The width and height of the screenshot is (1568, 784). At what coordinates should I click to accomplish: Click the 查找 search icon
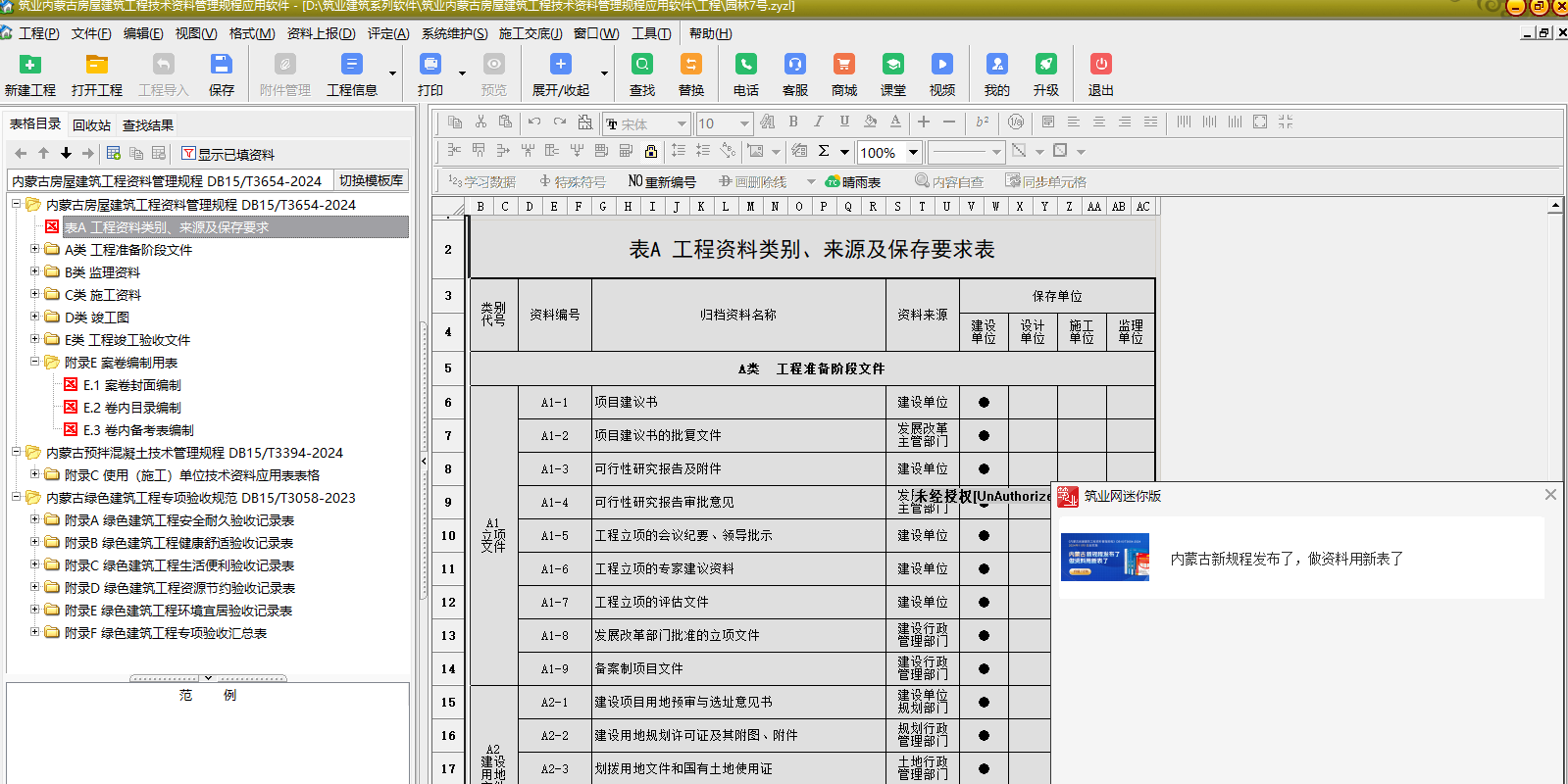pos(642,74)
